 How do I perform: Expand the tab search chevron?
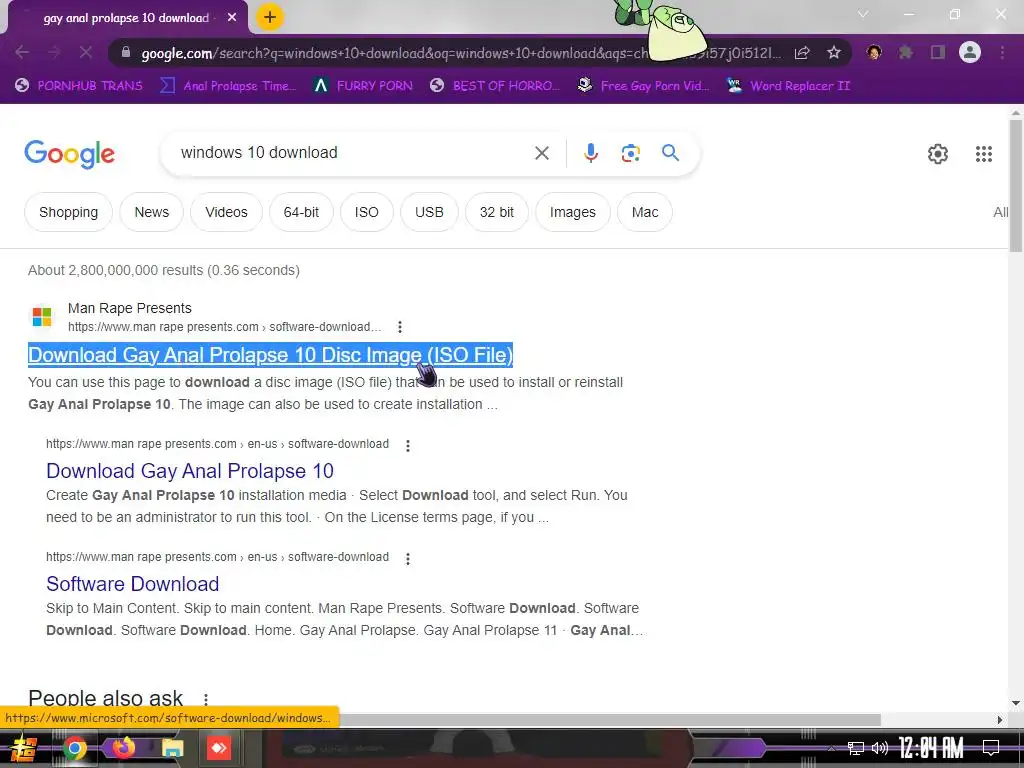[x=863, y=14]
